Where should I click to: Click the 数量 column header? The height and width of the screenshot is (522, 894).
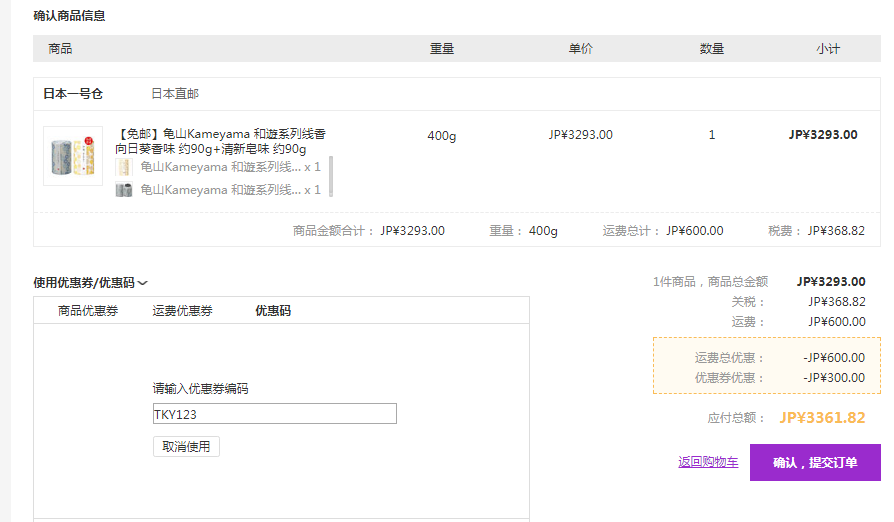[x=712, y=49]
